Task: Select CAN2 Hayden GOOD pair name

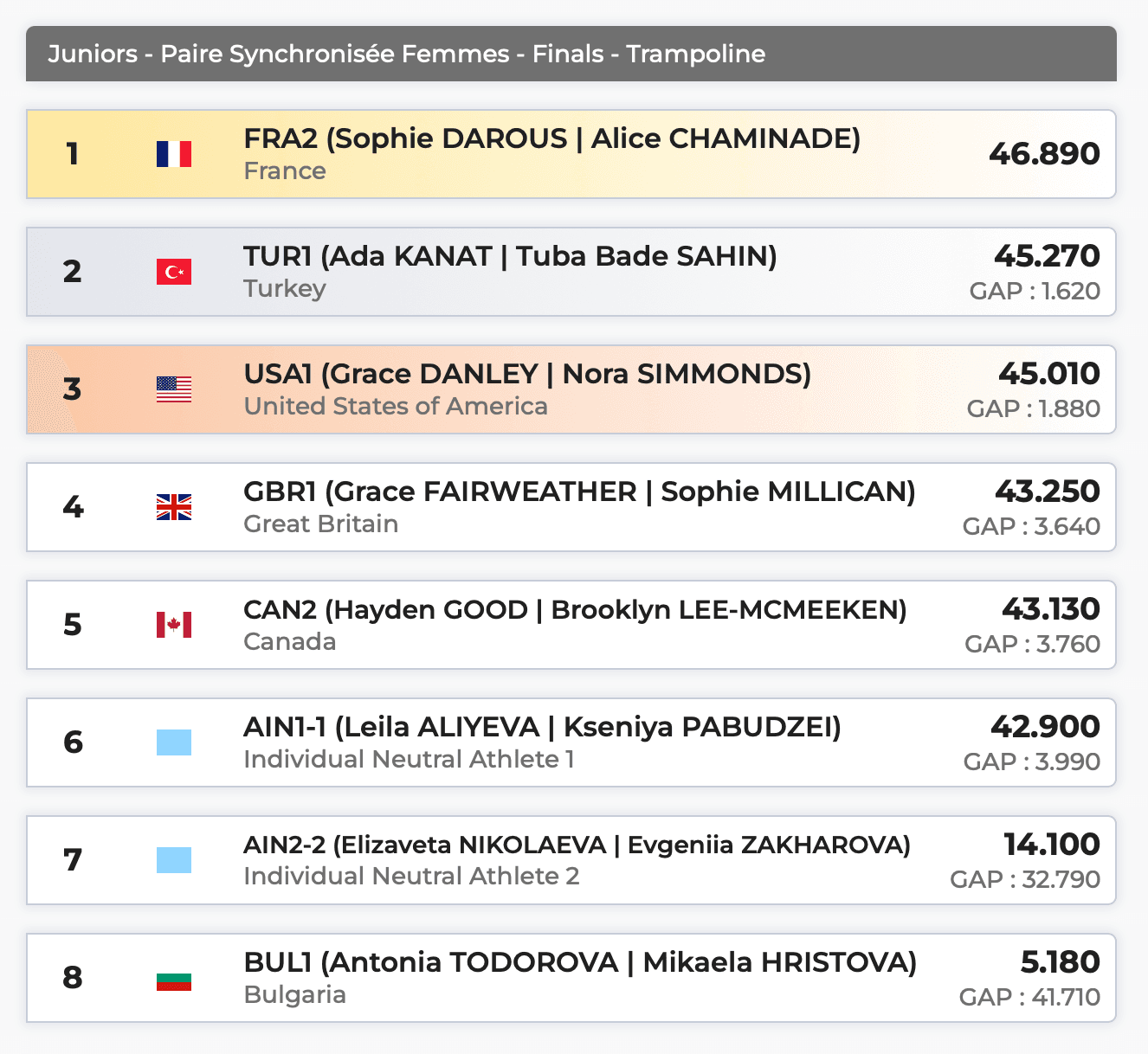Action: pyautogui.click(x=575, y=609)
